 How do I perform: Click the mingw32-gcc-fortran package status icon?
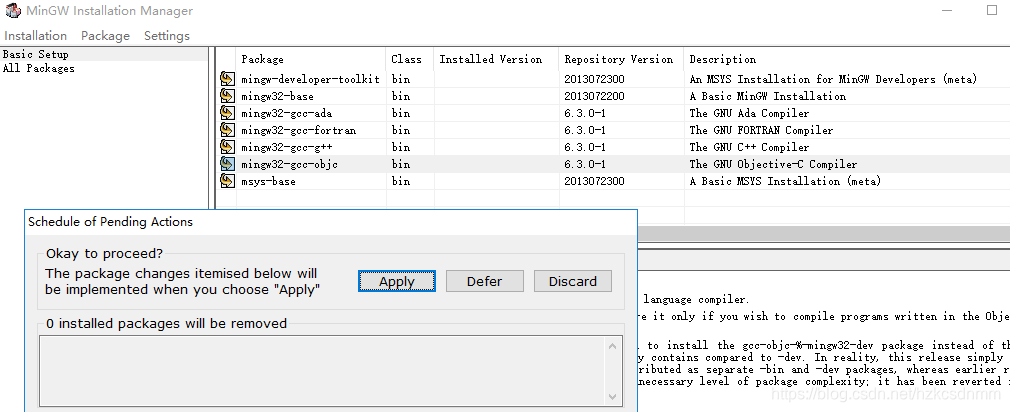tap(227, 130)
